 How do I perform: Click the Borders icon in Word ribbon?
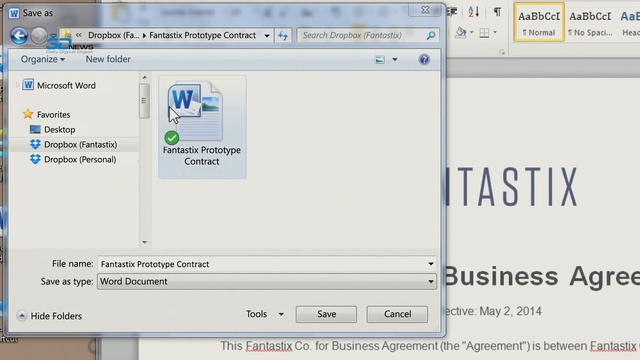tap(484, 33)
